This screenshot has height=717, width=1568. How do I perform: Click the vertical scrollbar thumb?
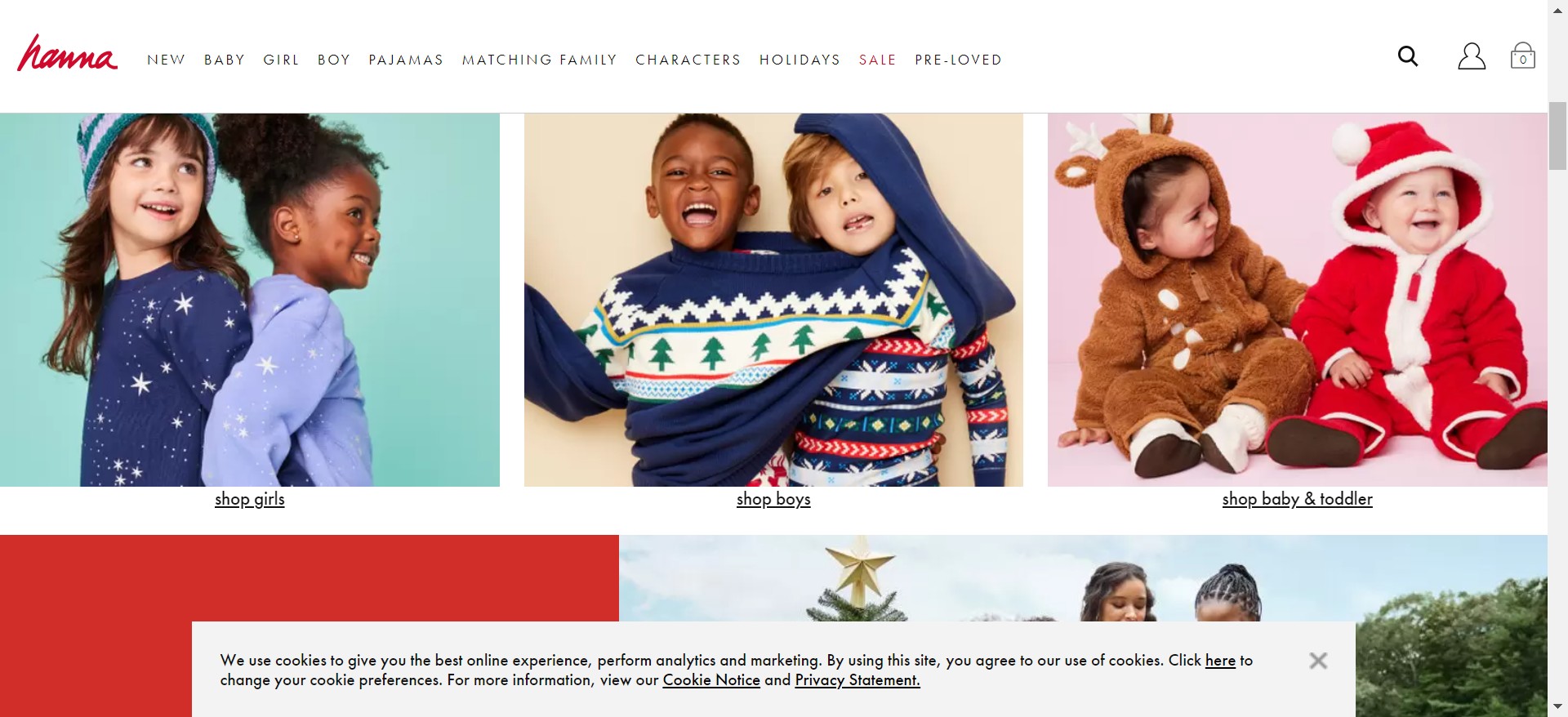tap(1557, 136)
